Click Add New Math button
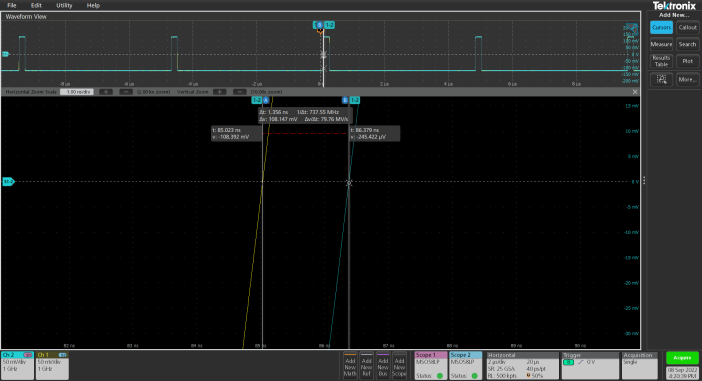702x381 pixels. point(350,365)
